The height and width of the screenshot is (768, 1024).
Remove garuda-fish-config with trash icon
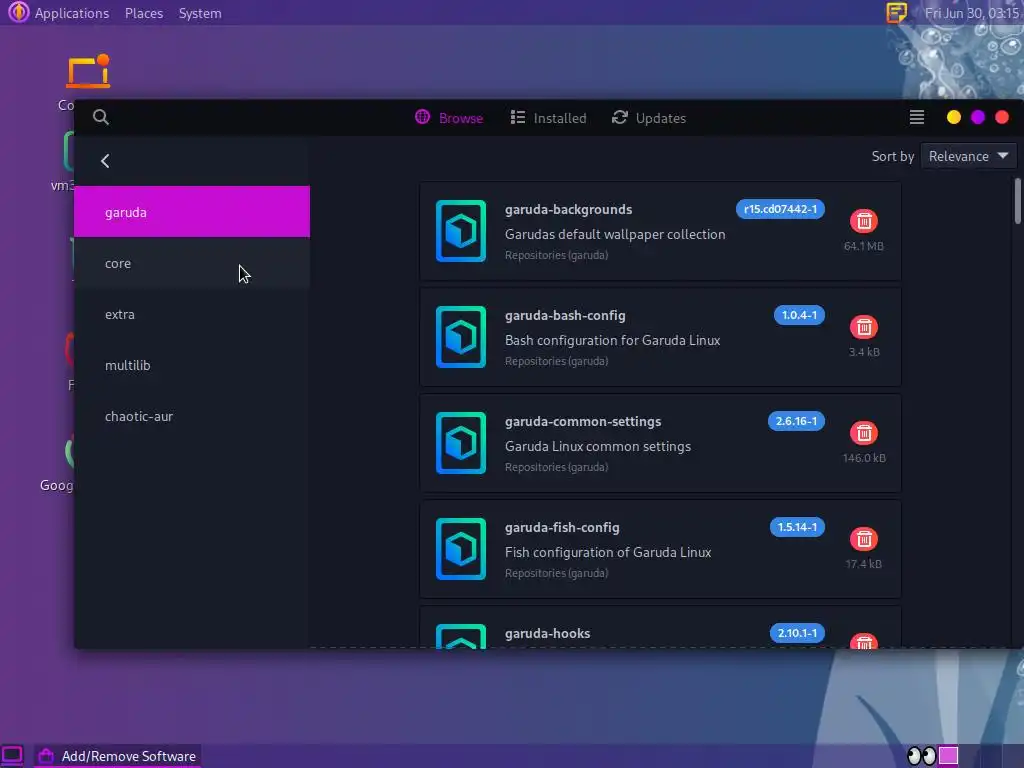863,539
